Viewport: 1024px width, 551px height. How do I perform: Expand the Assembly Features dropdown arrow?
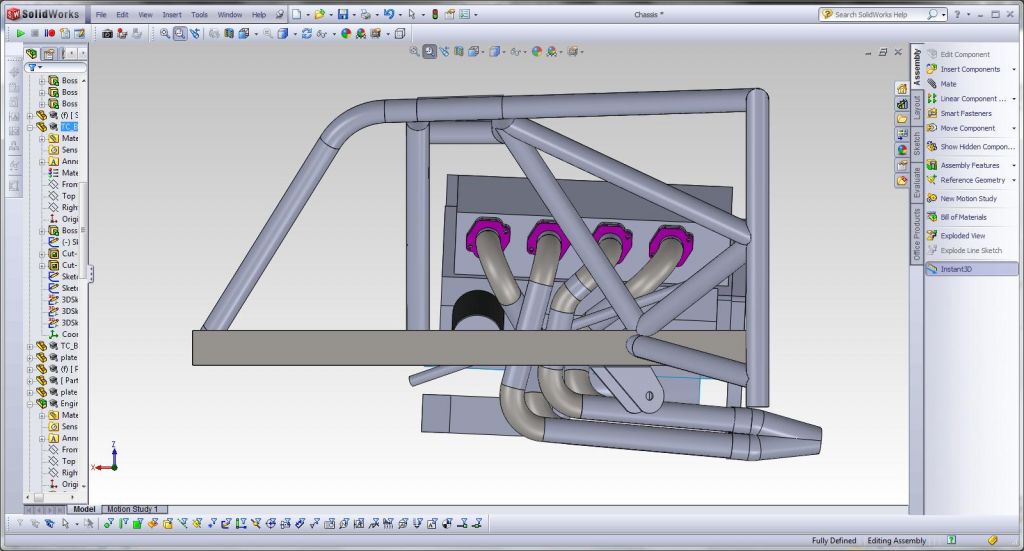1014,166
